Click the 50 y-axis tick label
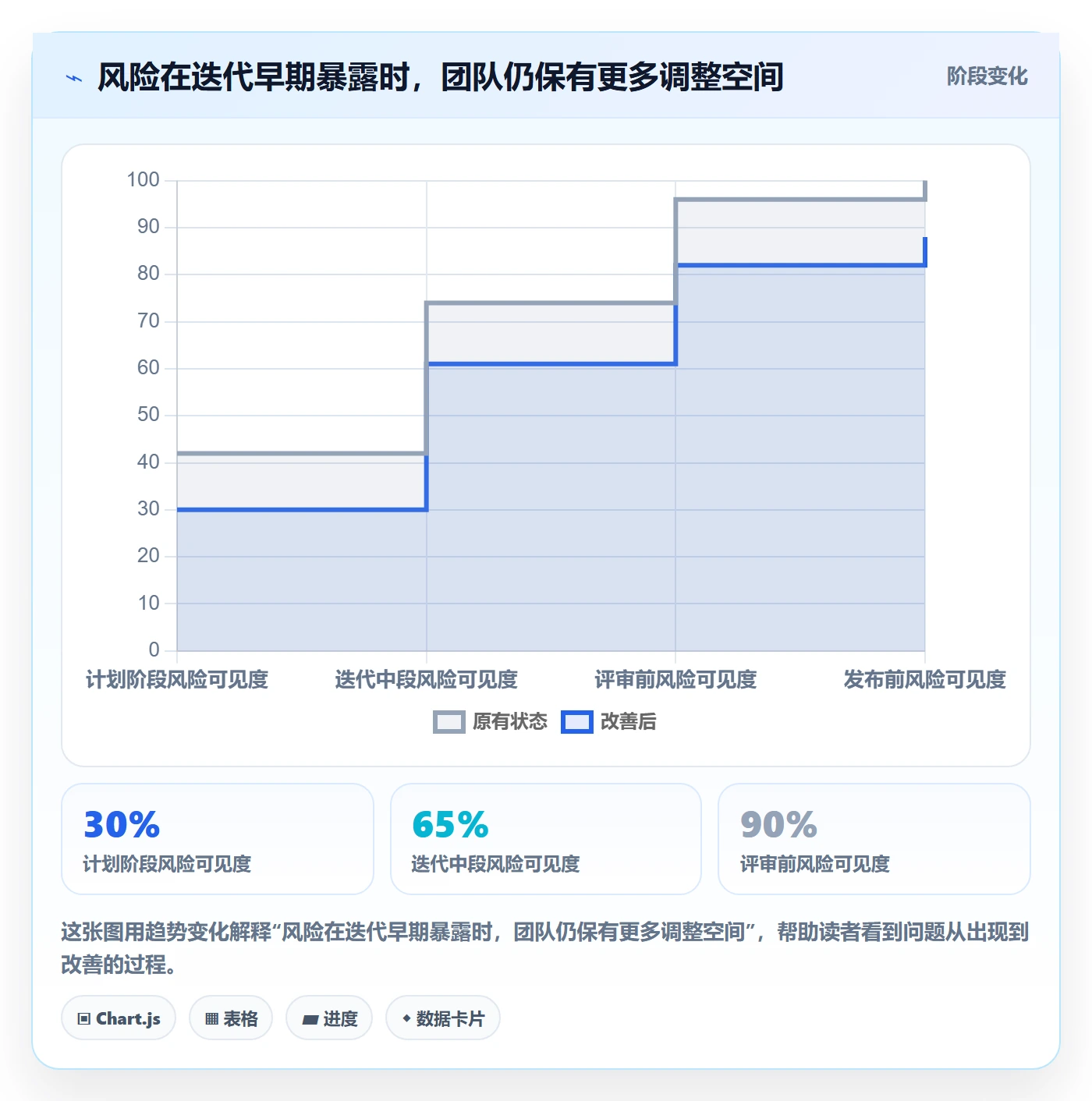Image resolution: width=1092 pixels, height=1101 pixels. coord(148,415)
